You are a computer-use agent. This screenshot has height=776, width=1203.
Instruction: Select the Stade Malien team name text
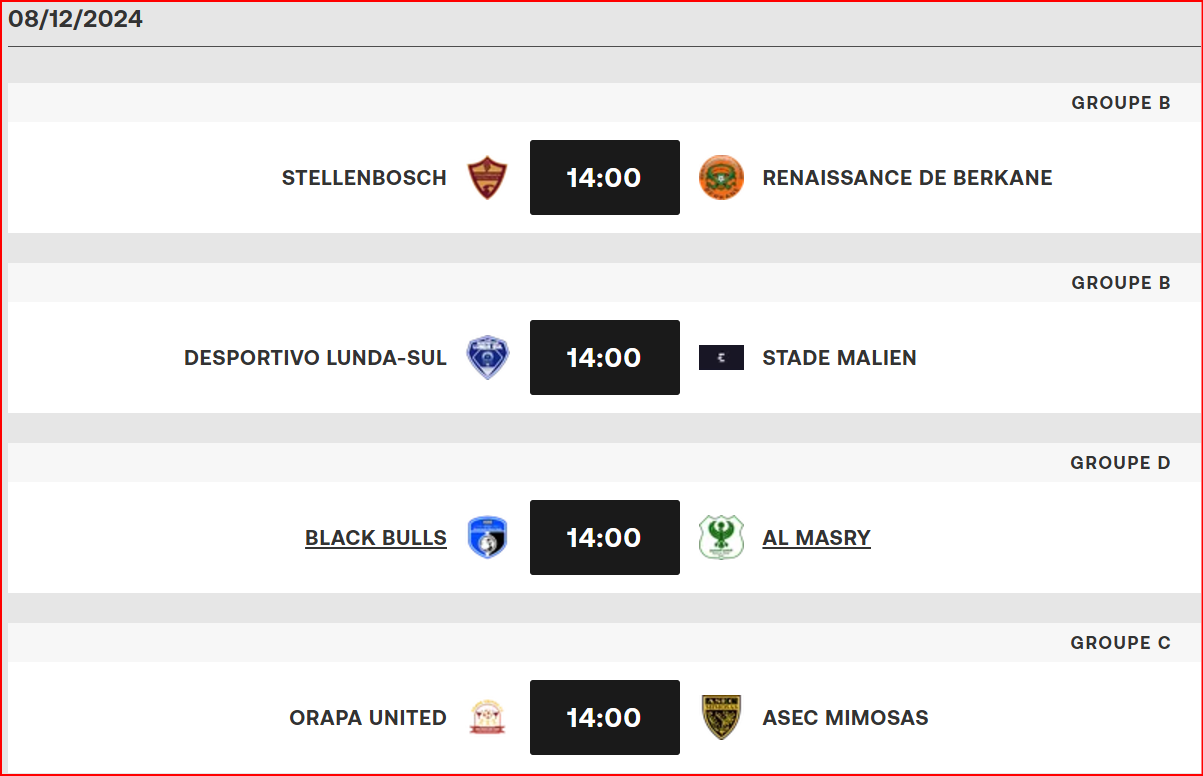click(x=839, y=357)
